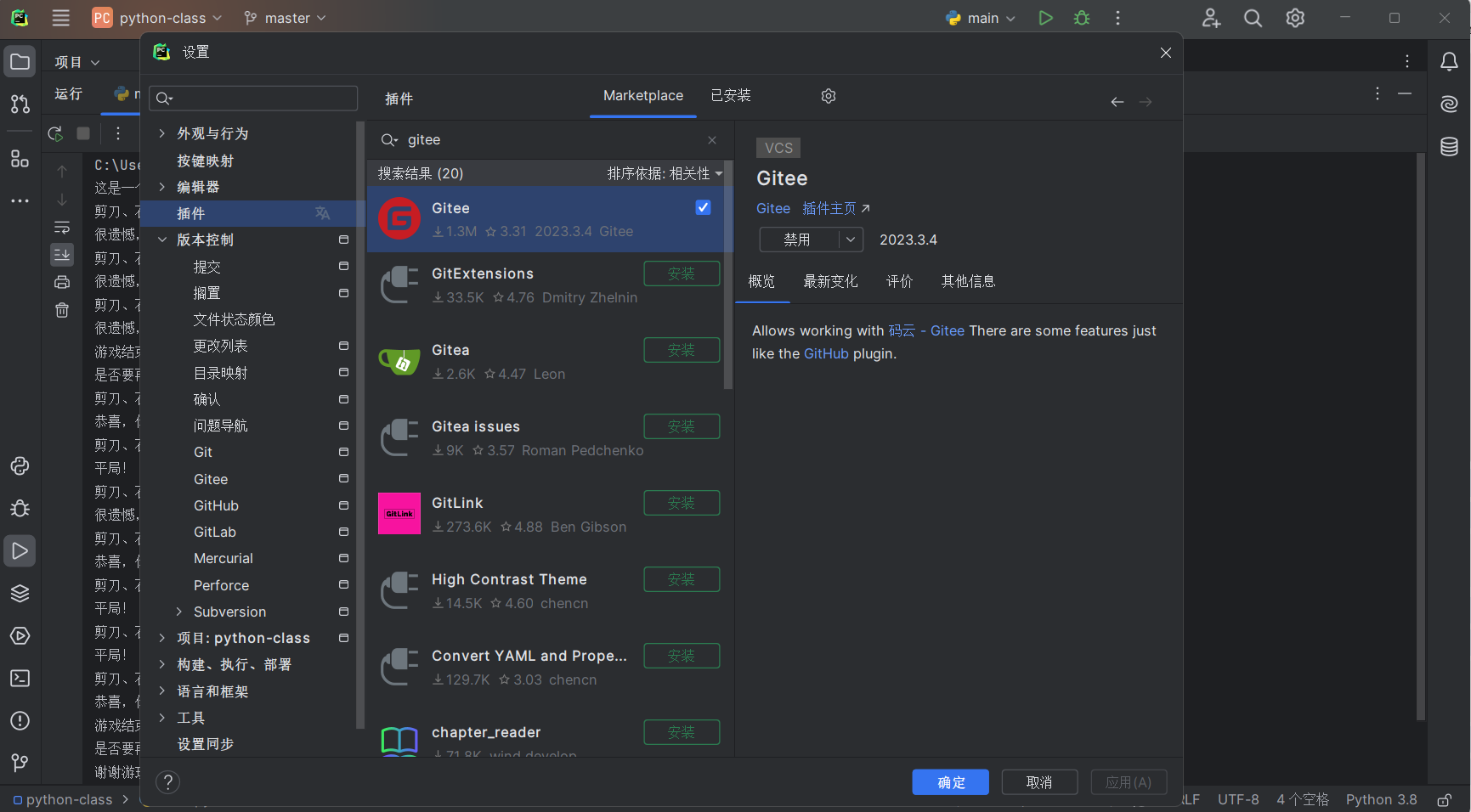Install the GitLink plugin
This screenshot has height=812, width=1471.
[x=682, y=503]
